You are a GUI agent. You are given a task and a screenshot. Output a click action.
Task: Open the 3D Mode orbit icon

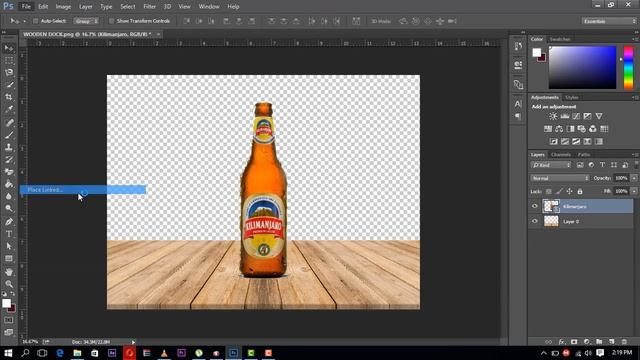(x=403, y=21)
